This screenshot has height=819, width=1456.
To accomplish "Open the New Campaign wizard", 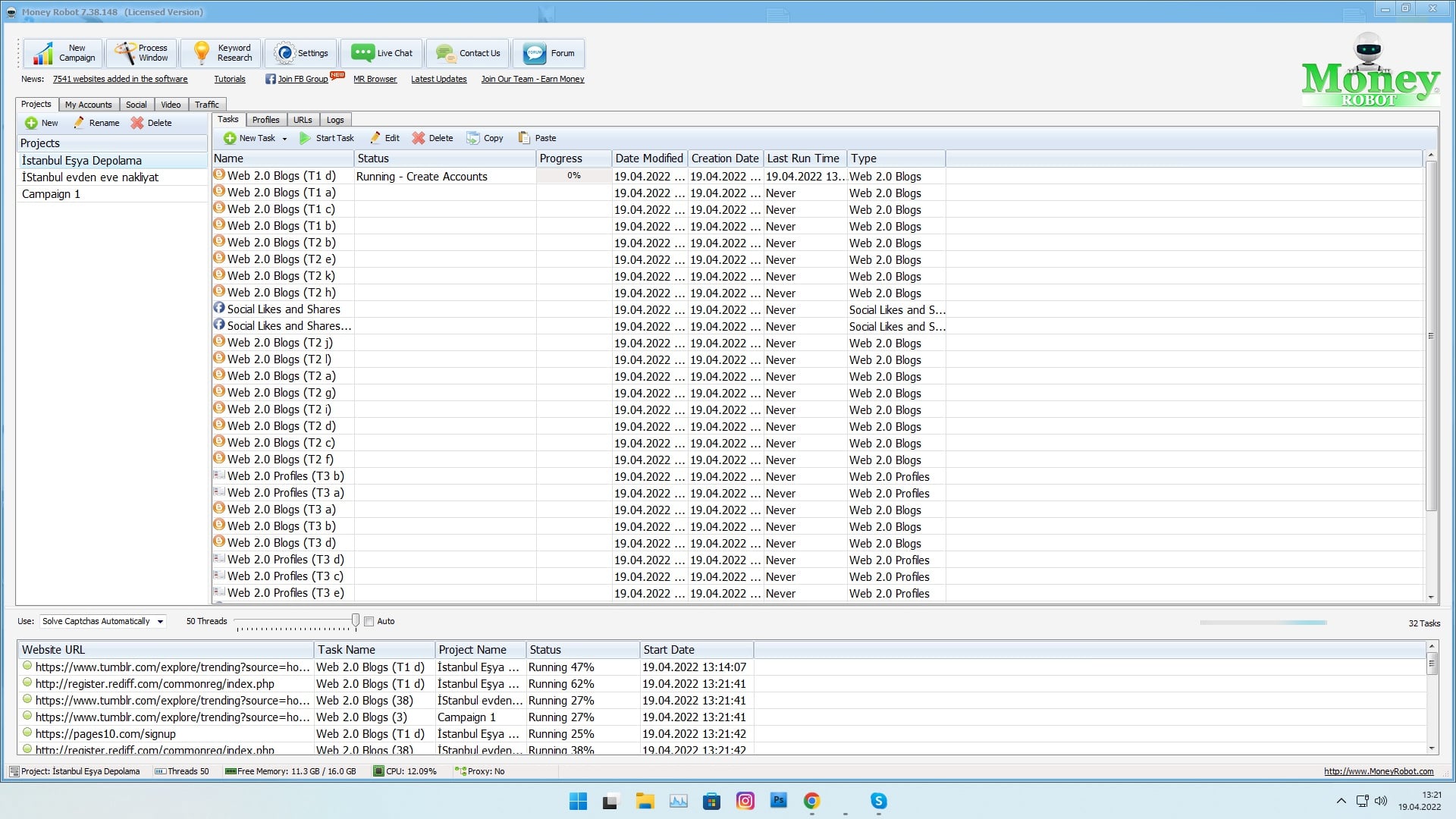I will (x=63, y=53).
